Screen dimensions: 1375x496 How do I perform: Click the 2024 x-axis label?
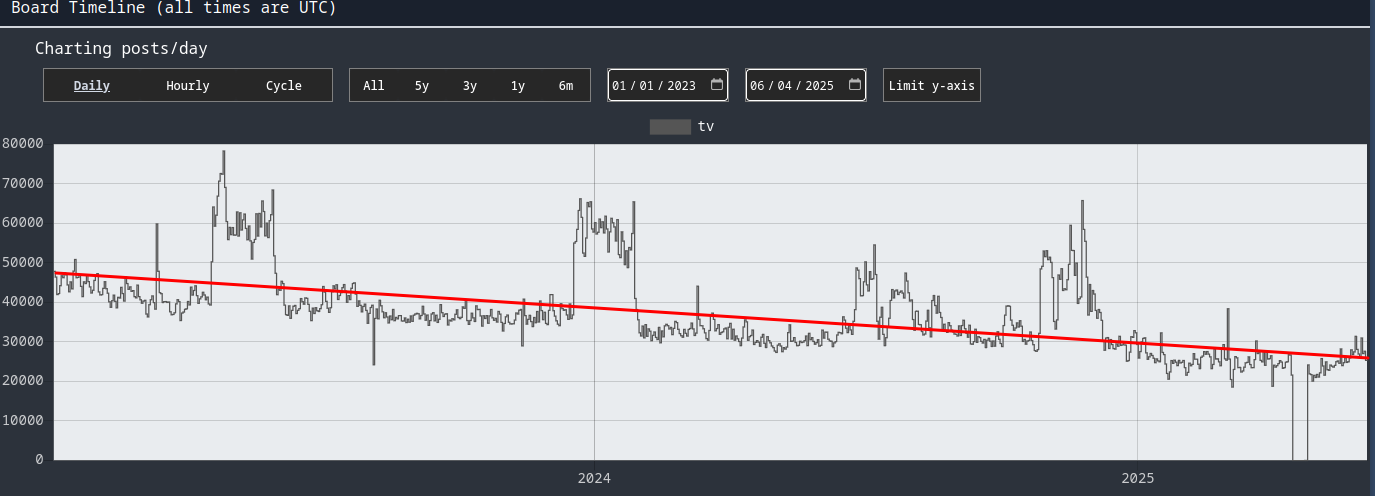click(x=594, y=479)
